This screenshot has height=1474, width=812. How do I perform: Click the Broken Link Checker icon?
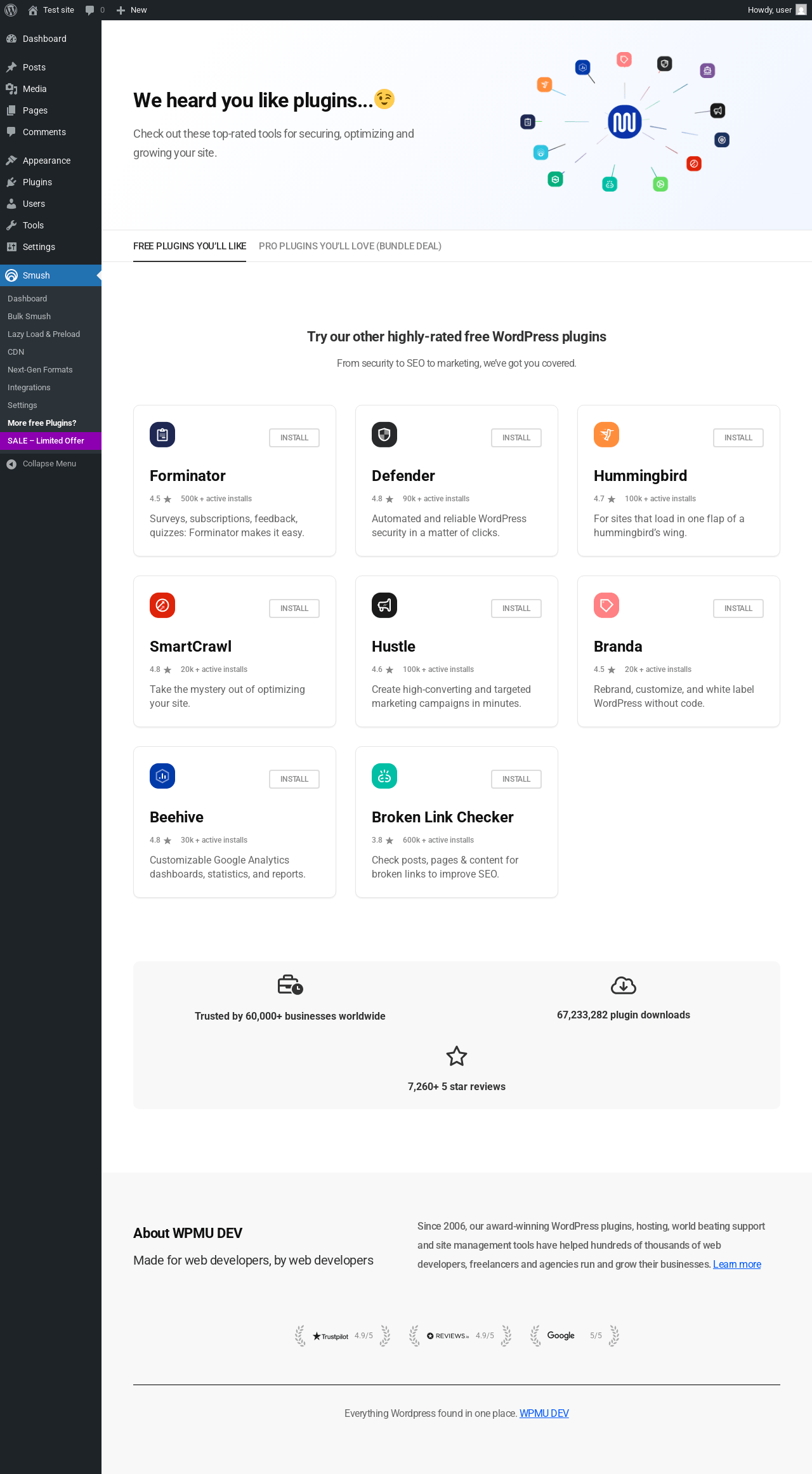(x=384, y=776)
